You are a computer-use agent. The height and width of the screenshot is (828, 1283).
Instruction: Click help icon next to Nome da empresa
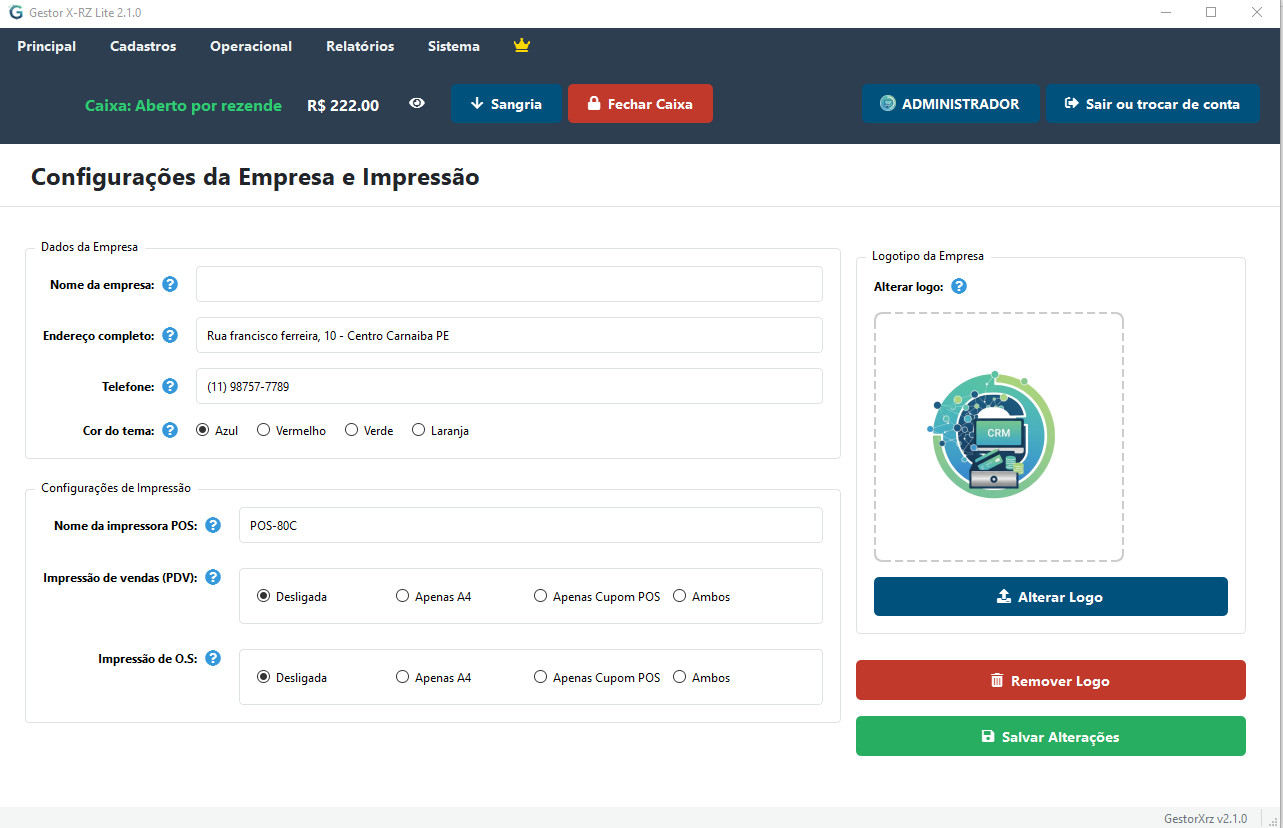(x=170, y=284)
